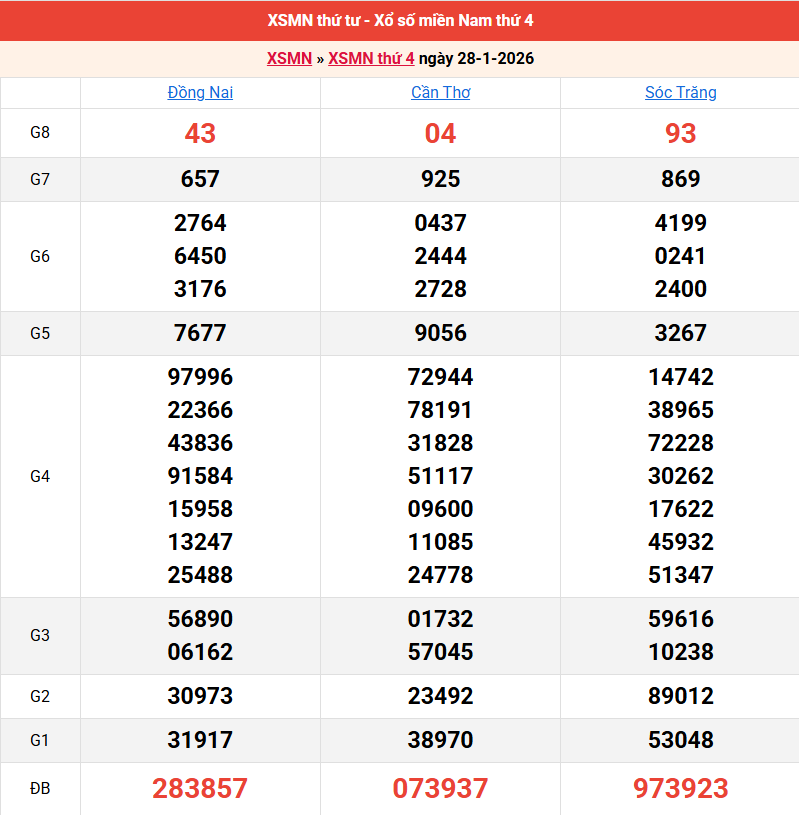Click G8 result 93 for Sóc Trăng
Screen dimensions: 799x815
680,133
